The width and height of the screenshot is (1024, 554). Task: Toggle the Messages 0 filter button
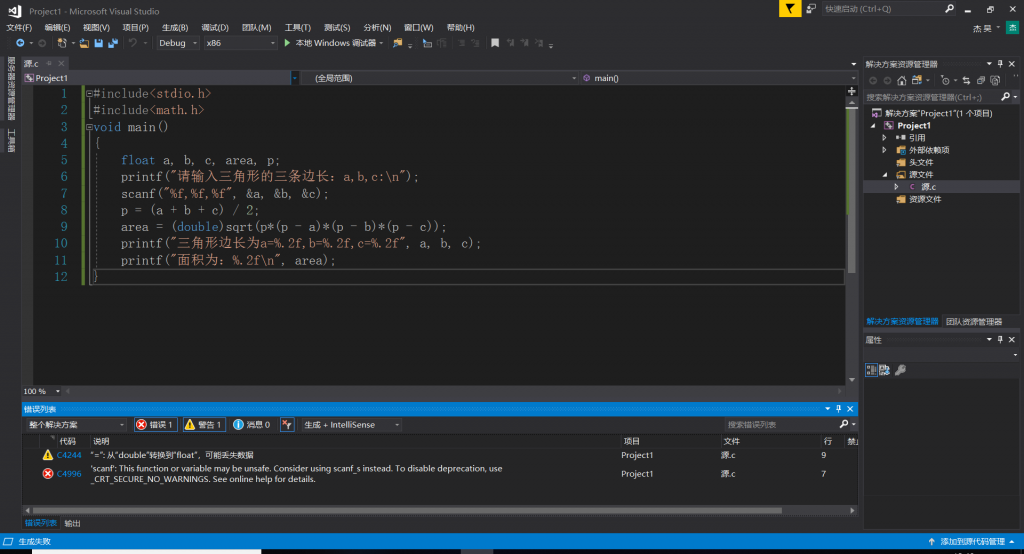(252, 425)
